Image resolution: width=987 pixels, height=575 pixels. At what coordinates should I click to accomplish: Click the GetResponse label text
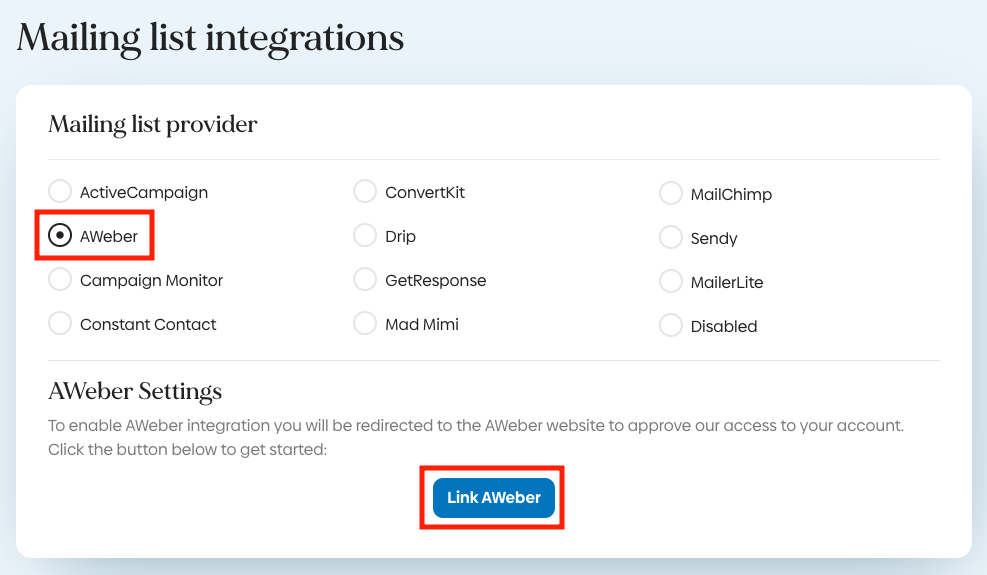click(x=435, y=280)
